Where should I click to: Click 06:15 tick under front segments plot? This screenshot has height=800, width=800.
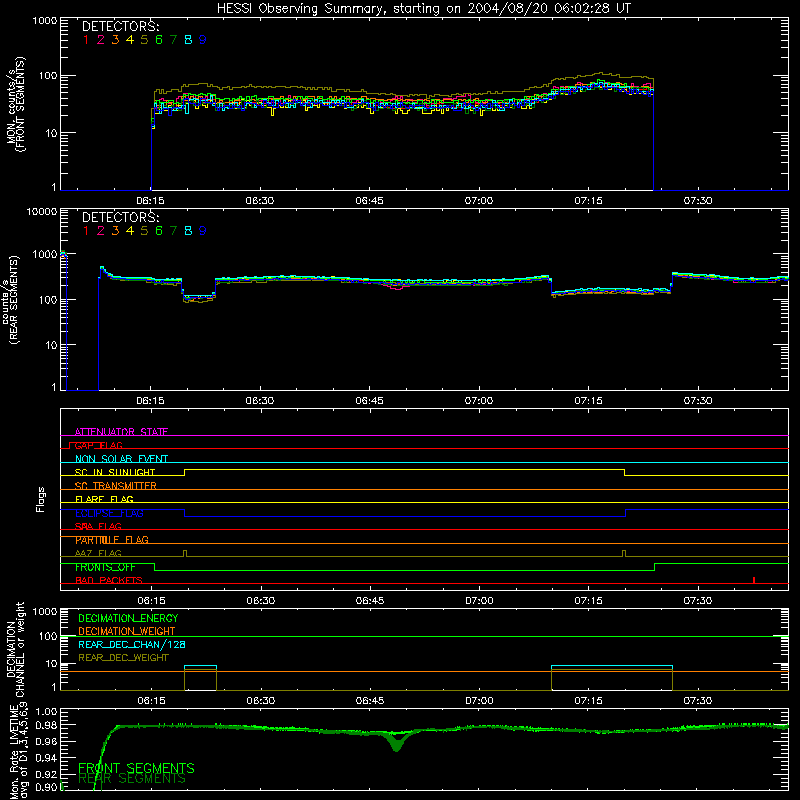pyautogui.click(x=151, y=201)
